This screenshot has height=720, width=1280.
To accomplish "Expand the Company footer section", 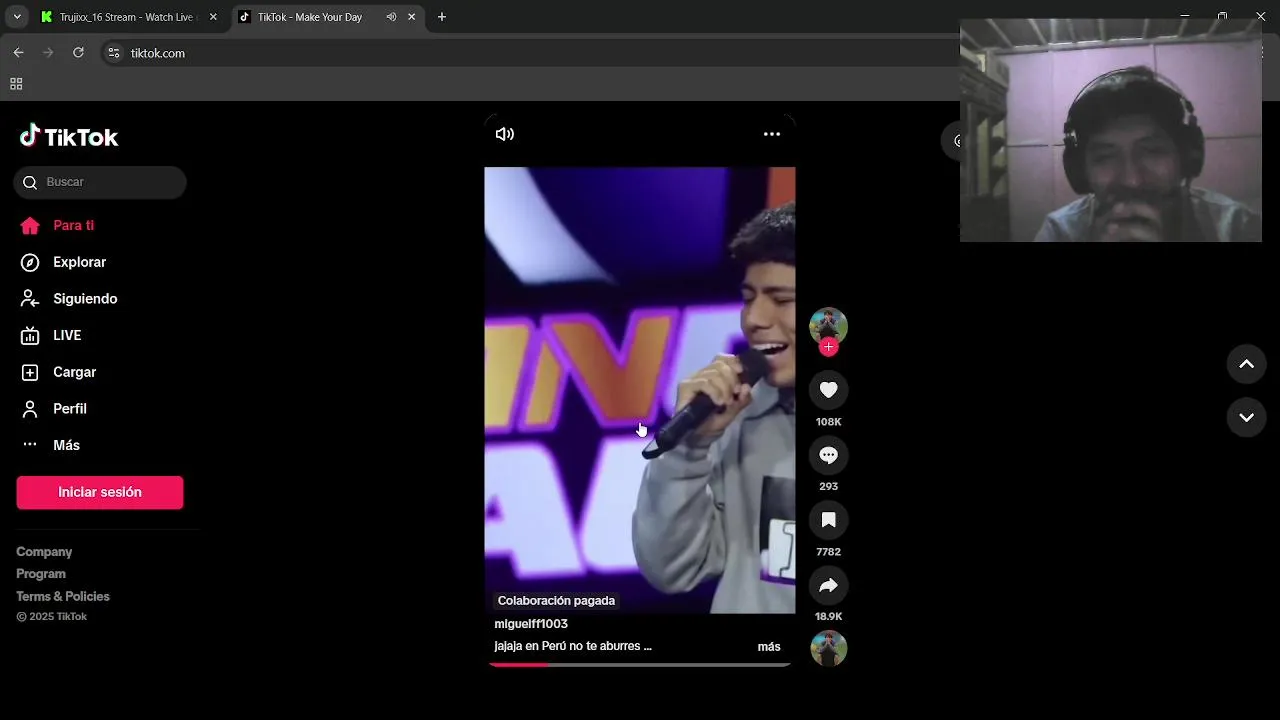I will click(44, 552).
